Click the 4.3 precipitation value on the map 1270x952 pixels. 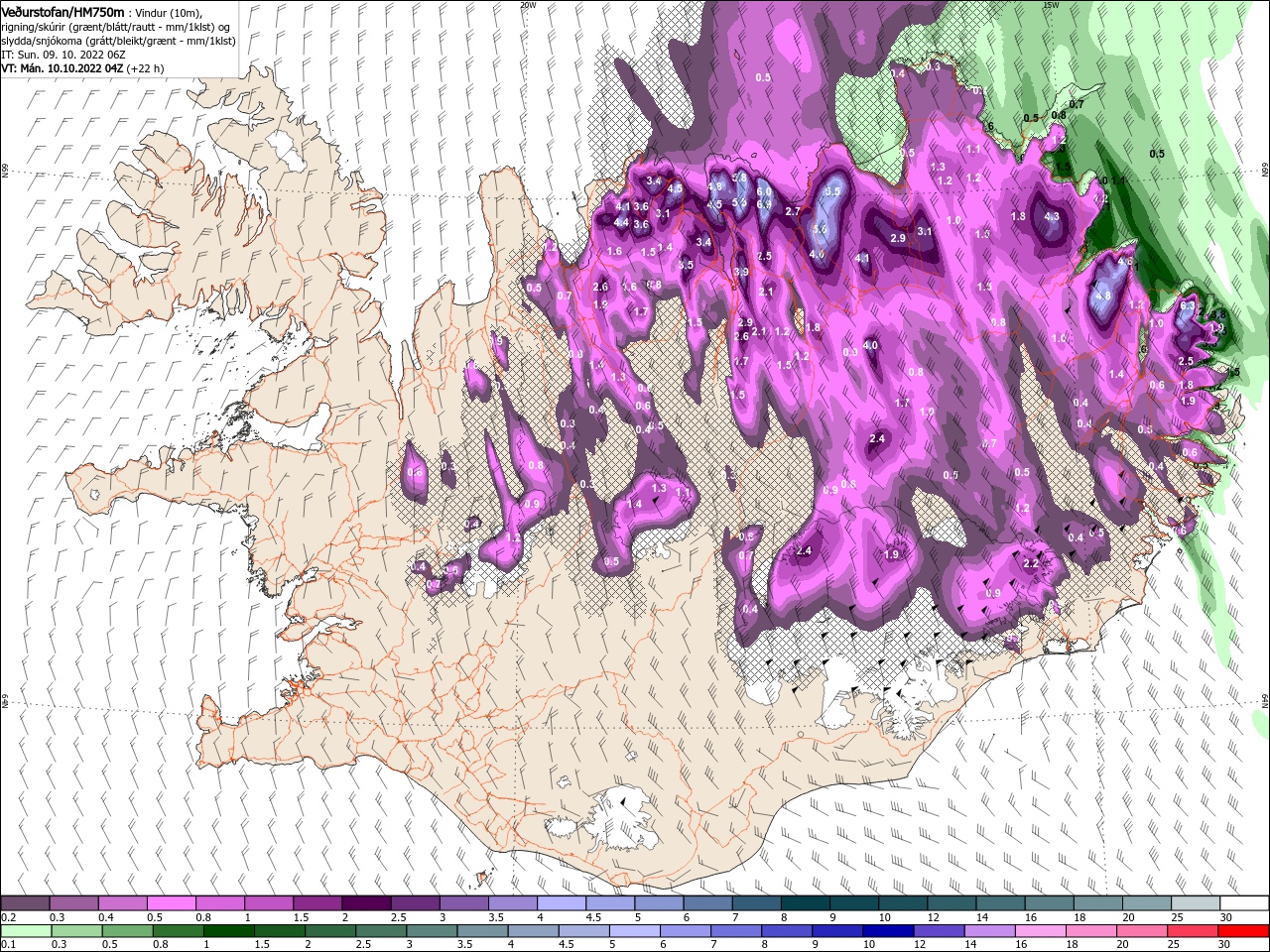pyautogui.click(x=1053, y=216)
